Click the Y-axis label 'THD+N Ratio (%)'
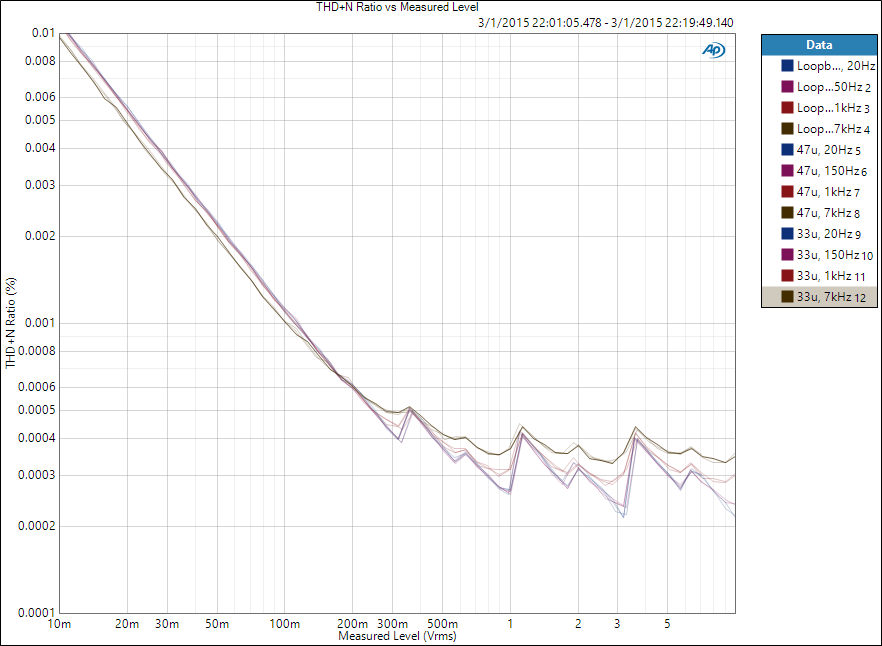This screenshot has height=646, width=882. (x=11, y=323)
